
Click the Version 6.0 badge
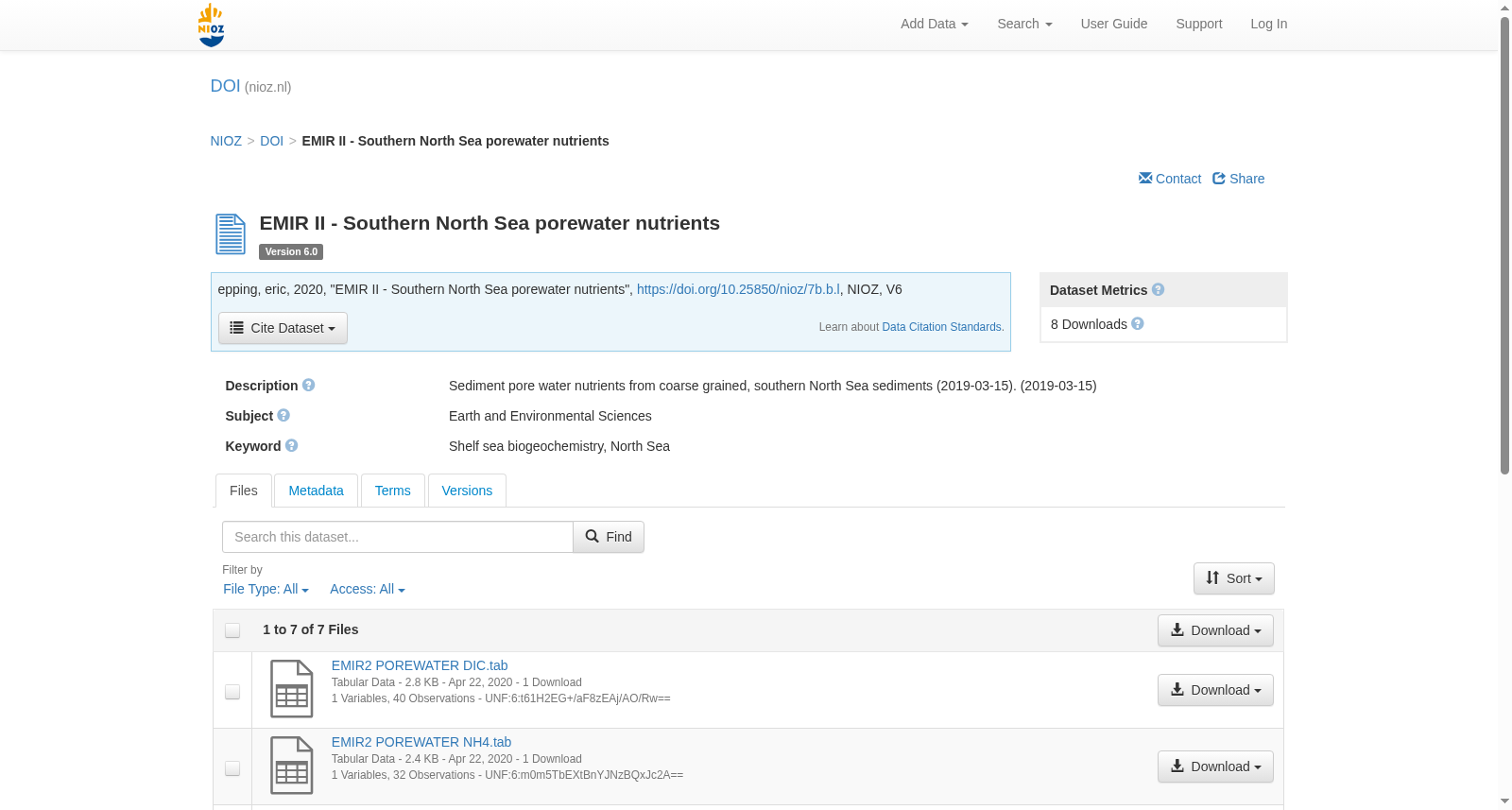tap(291, 251)
